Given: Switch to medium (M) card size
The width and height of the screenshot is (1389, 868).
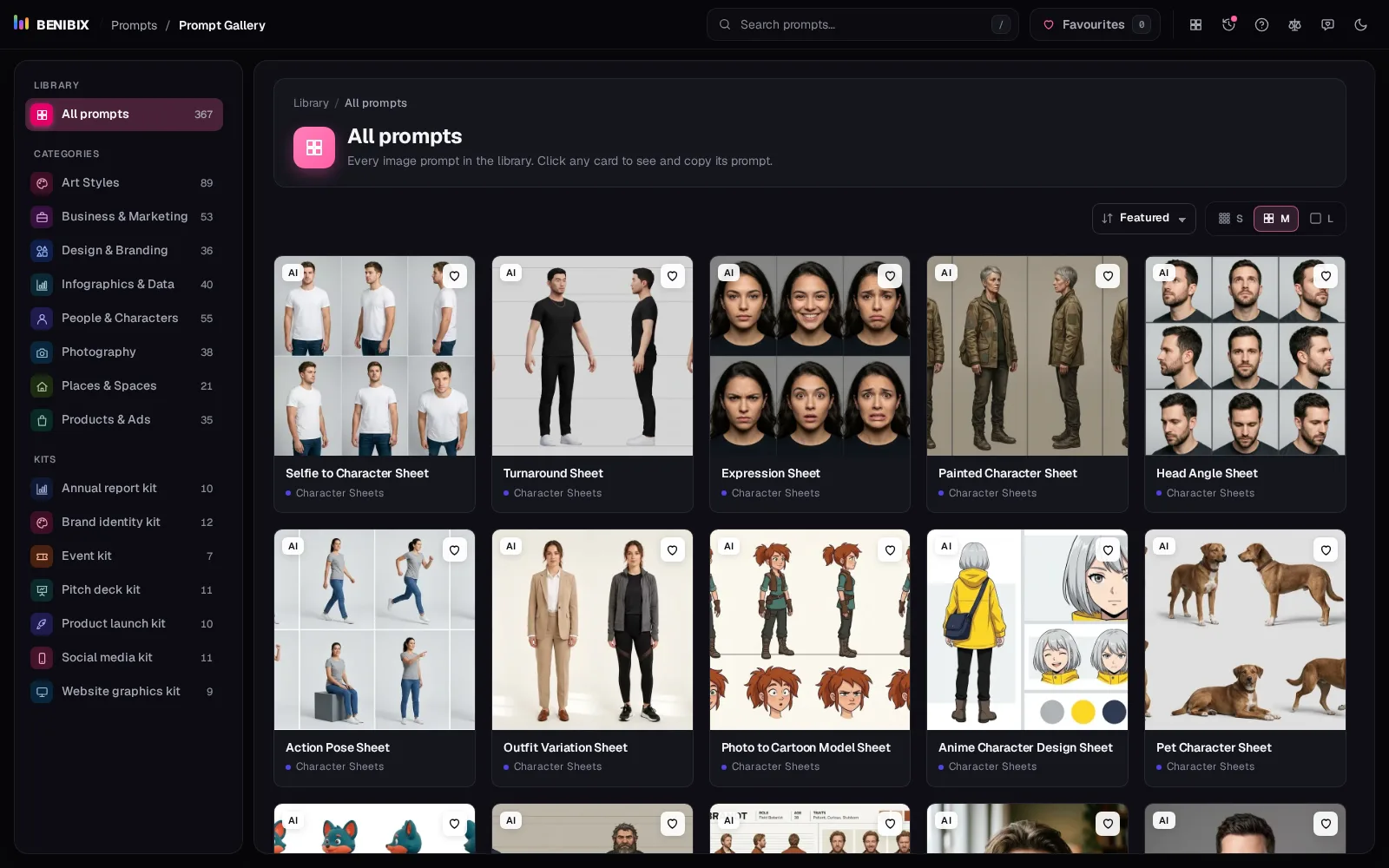Looking at the screenshot, I should pos(1276,219).
